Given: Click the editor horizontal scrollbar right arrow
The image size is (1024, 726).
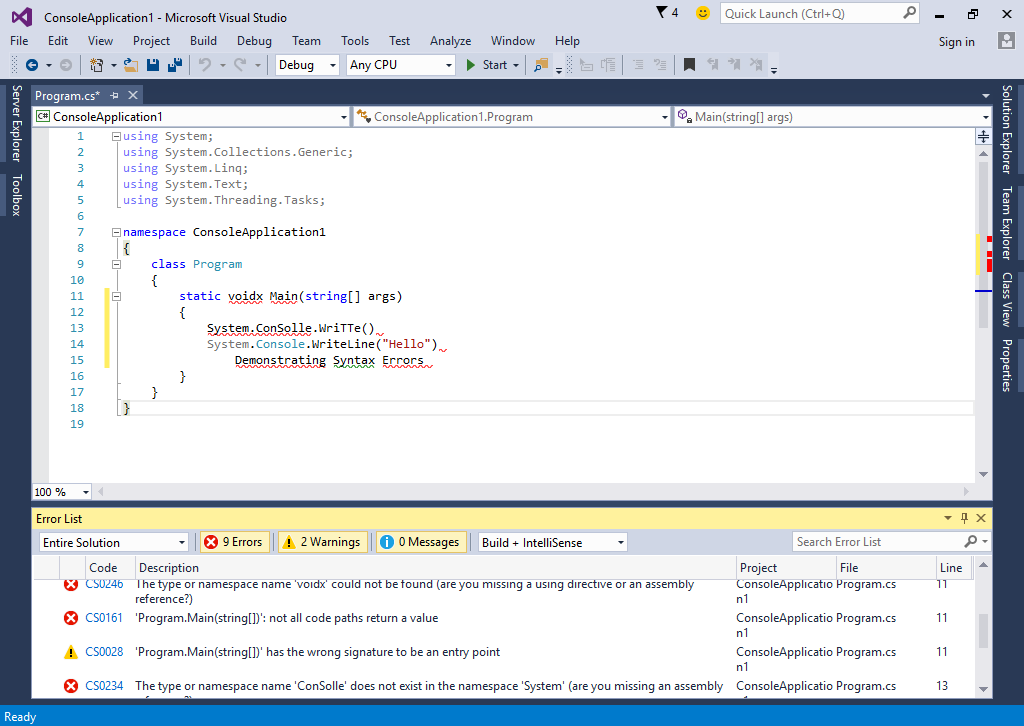Looking at the screenshot, I should coord(966,492).
